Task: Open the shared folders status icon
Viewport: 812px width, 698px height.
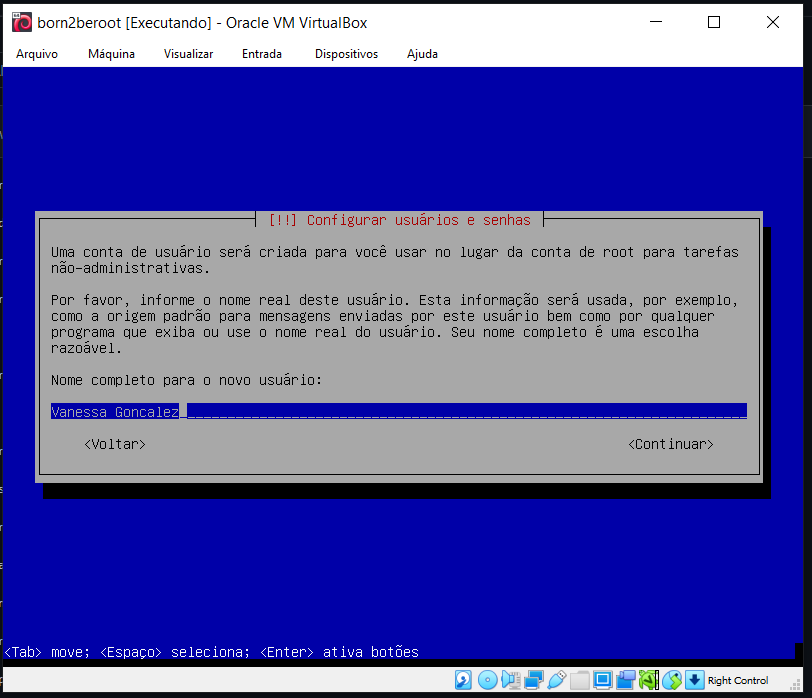Action: (x=580, y=680)
